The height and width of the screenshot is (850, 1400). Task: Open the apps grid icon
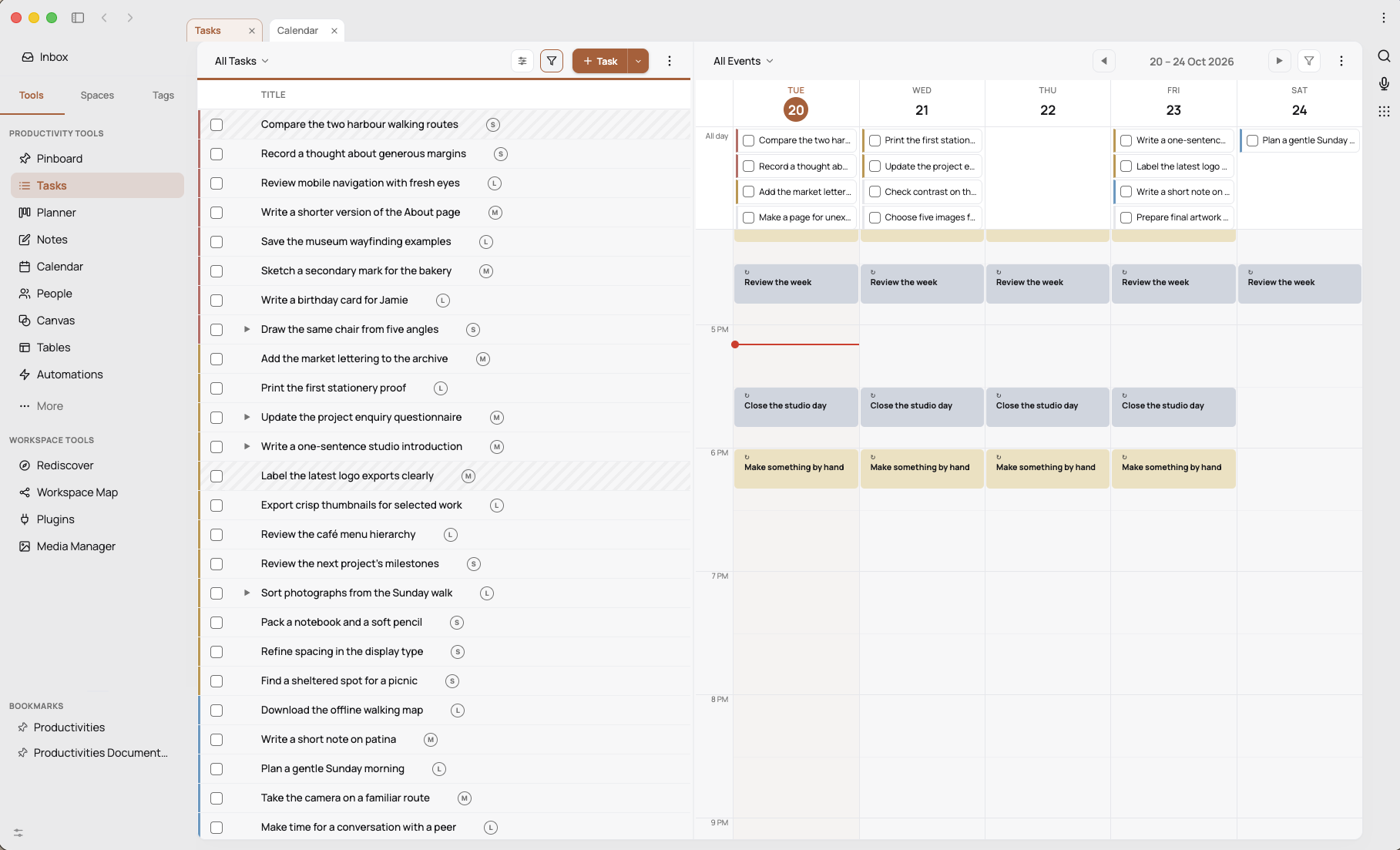(x=1384, y=111)
